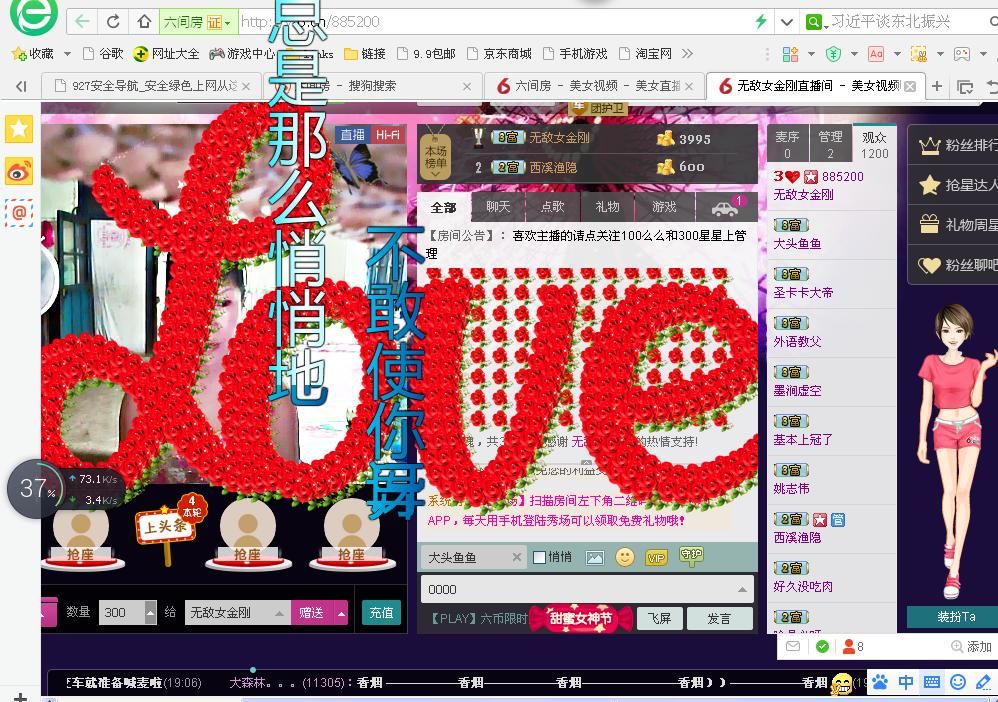
Task: Click the 甜蜜女神节 event banner
Action: pyautogui.click(x=580, y=619)
